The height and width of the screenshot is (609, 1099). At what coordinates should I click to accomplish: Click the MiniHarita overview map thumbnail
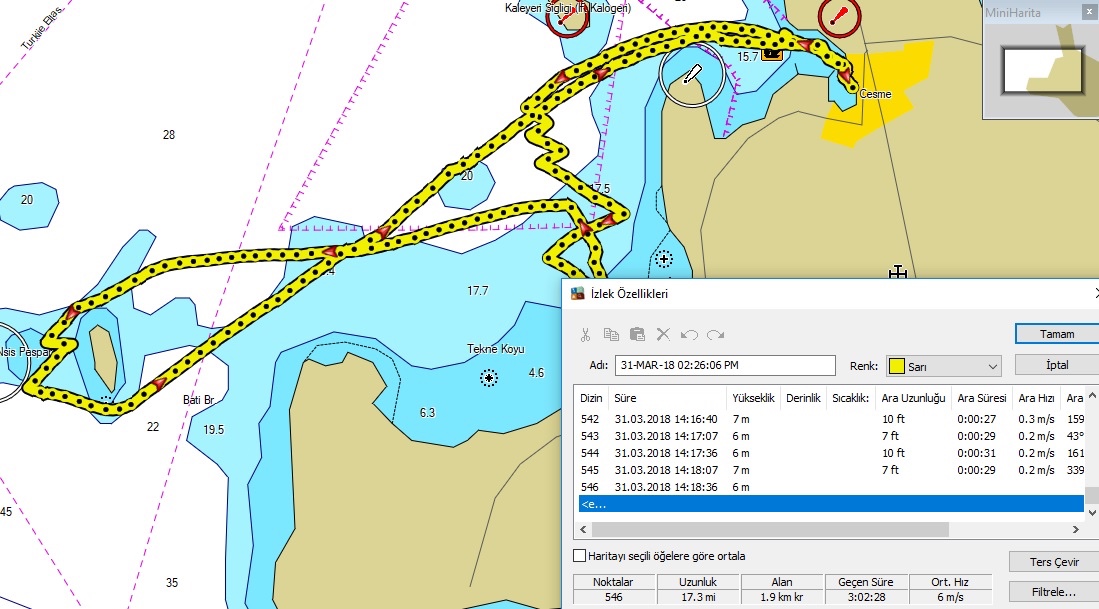pyautogui.click(x=1042, y=70)
